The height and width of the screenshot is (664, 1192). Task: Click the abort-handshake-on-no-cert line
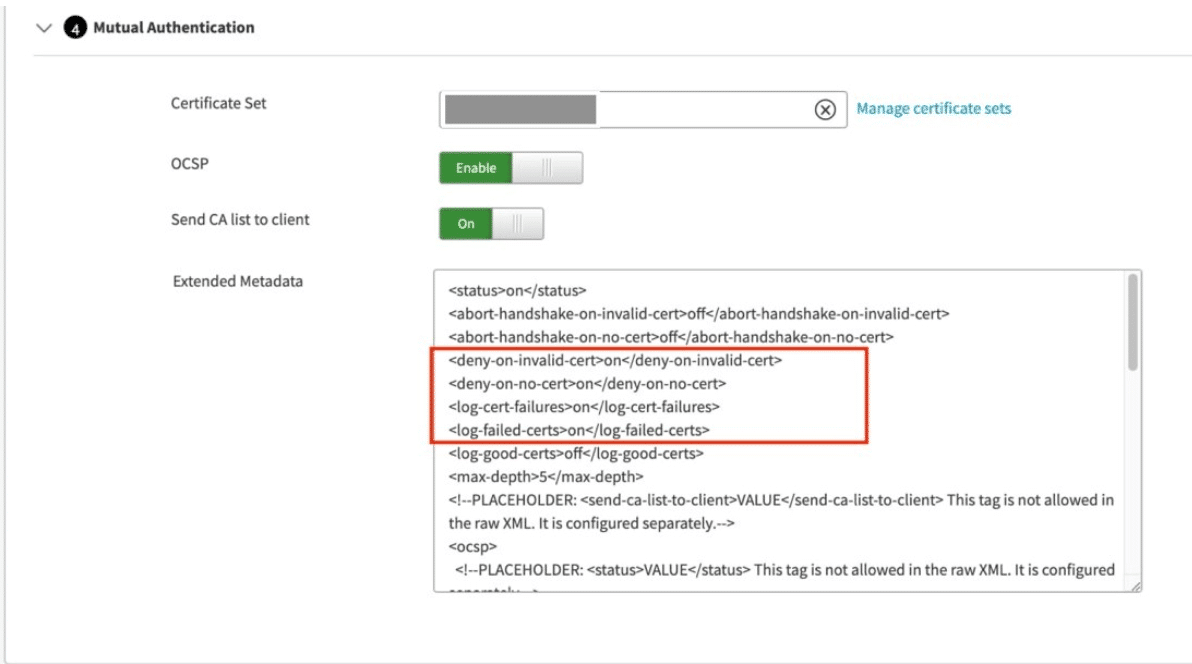coord(670,337)
